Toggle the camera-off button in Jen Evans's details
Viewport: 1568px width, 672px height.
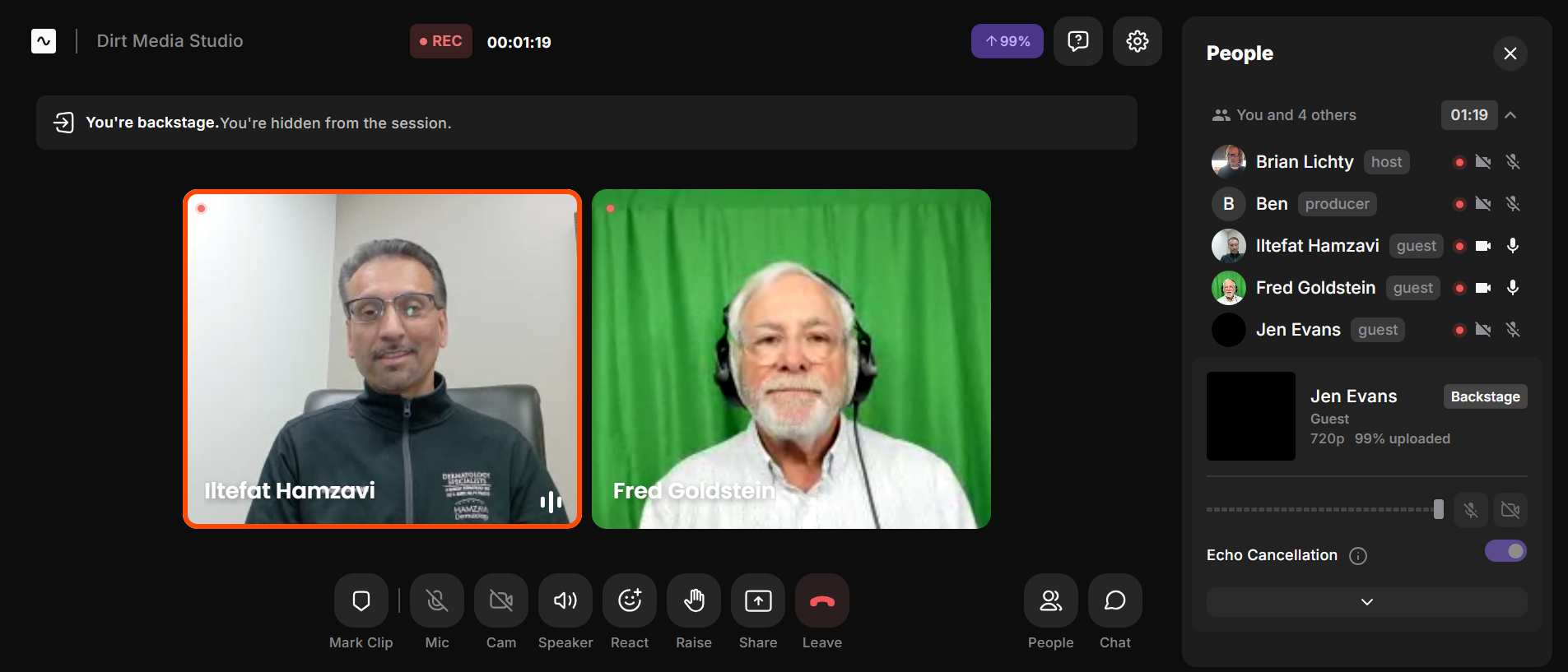pyautogui.click(x=1510, y=510)
